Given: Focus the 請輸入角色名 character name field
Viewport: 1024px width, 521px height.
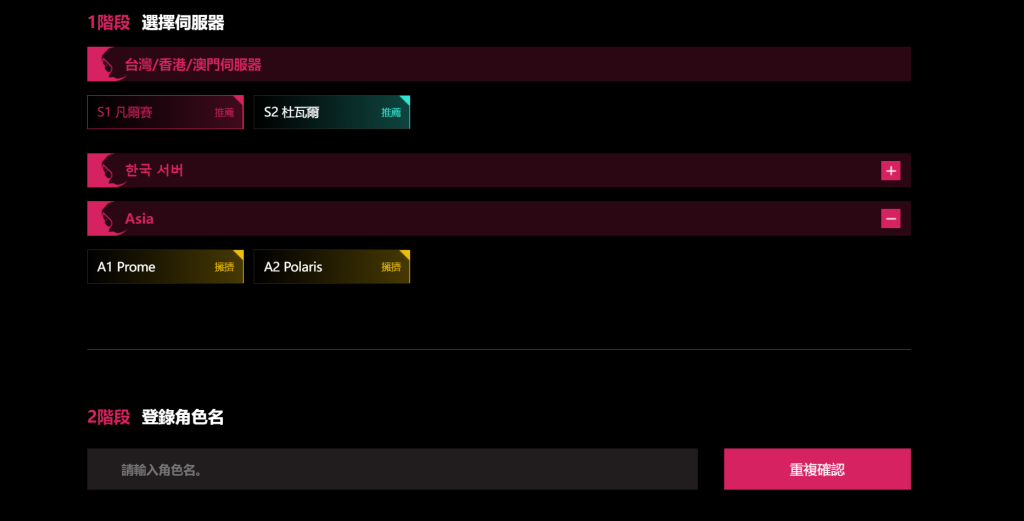Looking at the screenshot, I should point(392,469).
